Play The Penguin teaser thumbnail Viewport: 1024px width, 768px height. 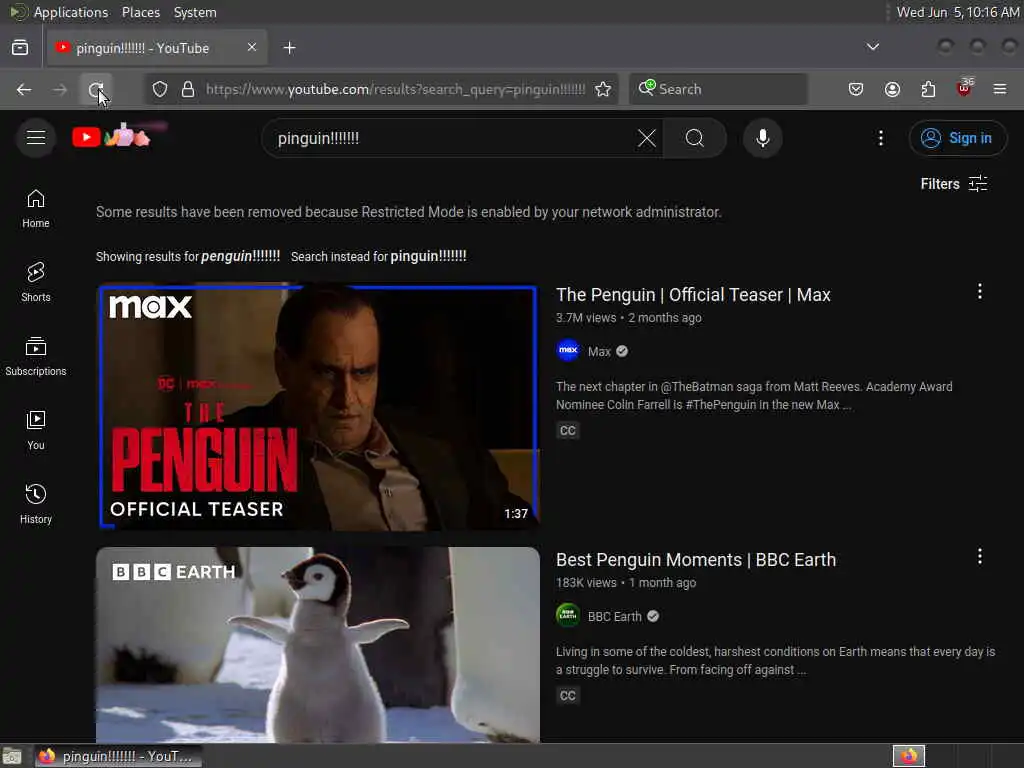(x=318, y=406)
